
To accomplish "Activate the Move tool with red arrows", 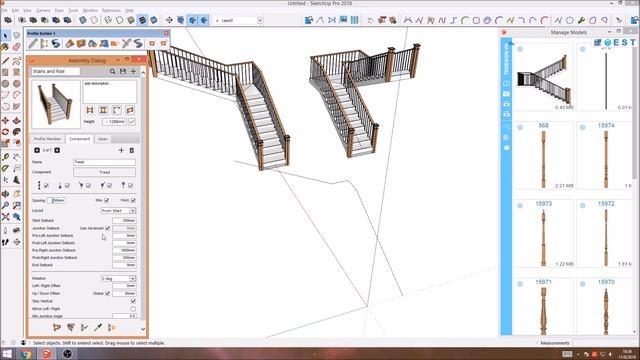I will 5,120.
